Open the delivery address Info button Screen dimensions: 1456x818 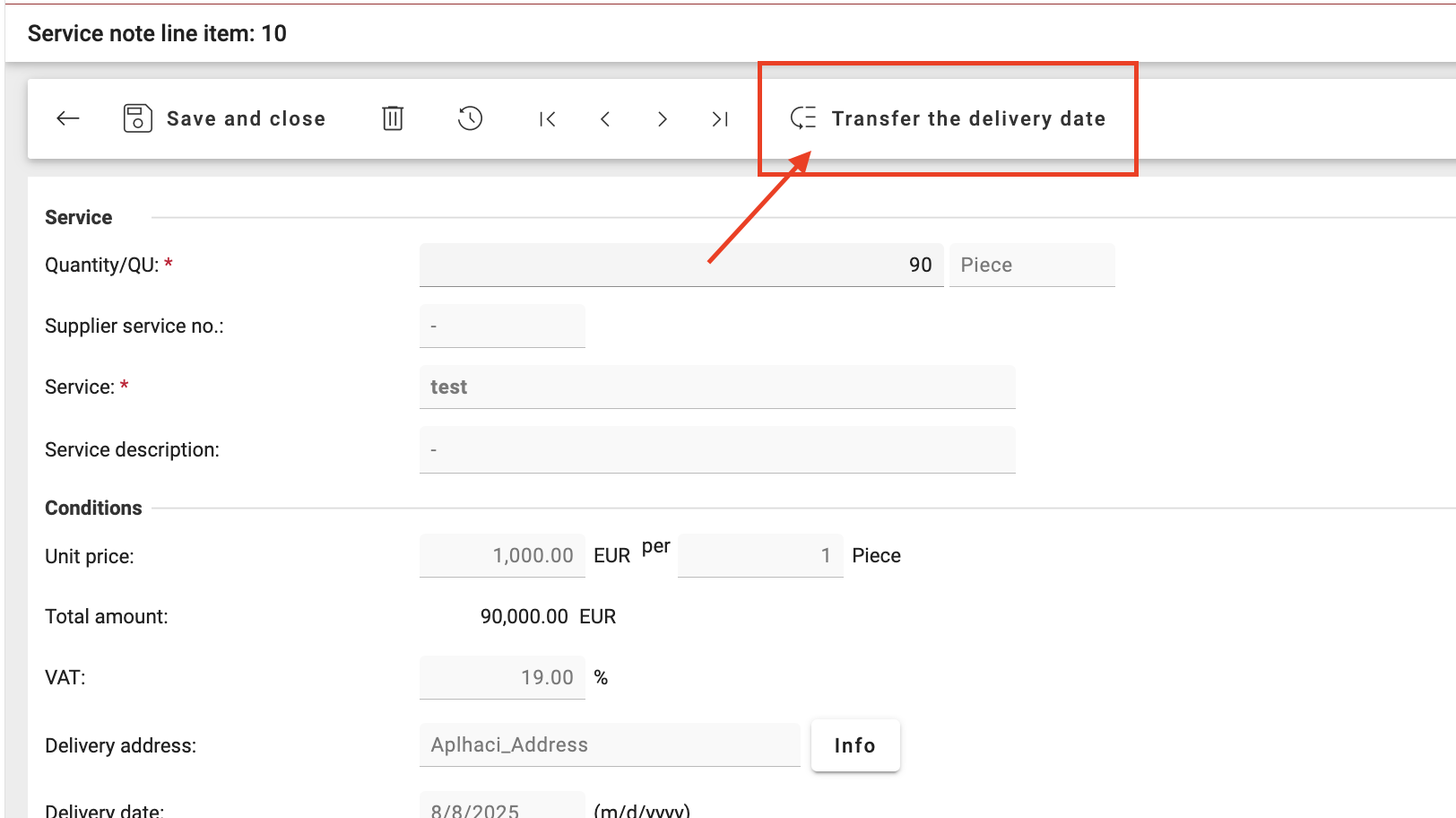pyautogui.click(x=854, y=745)
